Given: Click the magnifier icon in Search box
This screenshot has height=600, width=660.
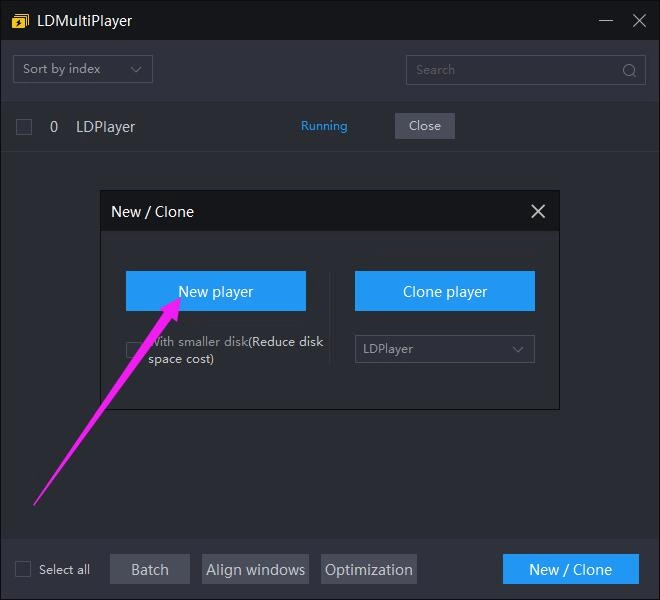Looking at the screenshot, I should (x=629, y=70).
